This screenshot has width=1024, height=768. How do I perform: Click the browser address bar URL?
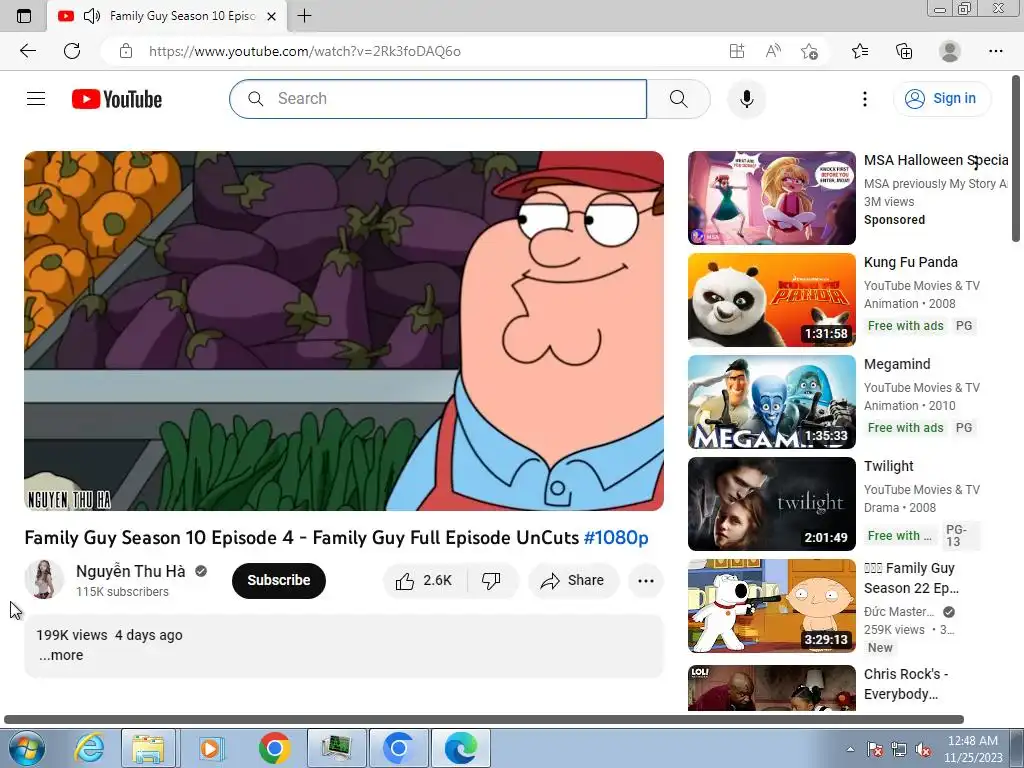click(305, 51)
